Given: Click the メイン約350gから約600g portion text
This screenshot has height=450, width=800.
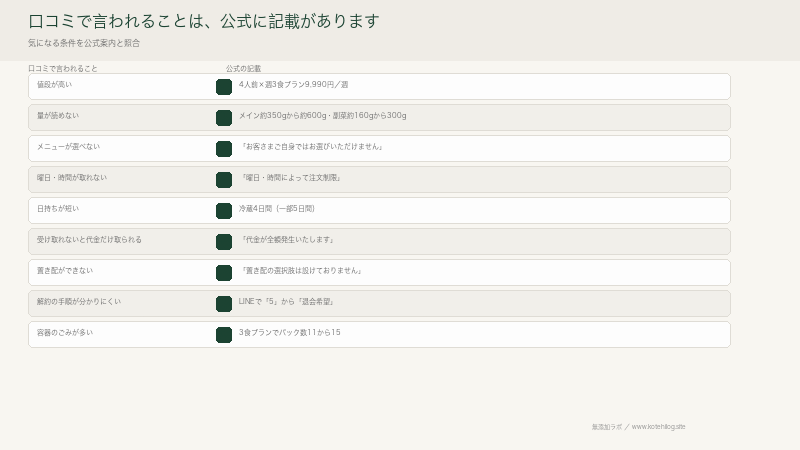Looking at the screenshot, I should (x=322, y=116).
